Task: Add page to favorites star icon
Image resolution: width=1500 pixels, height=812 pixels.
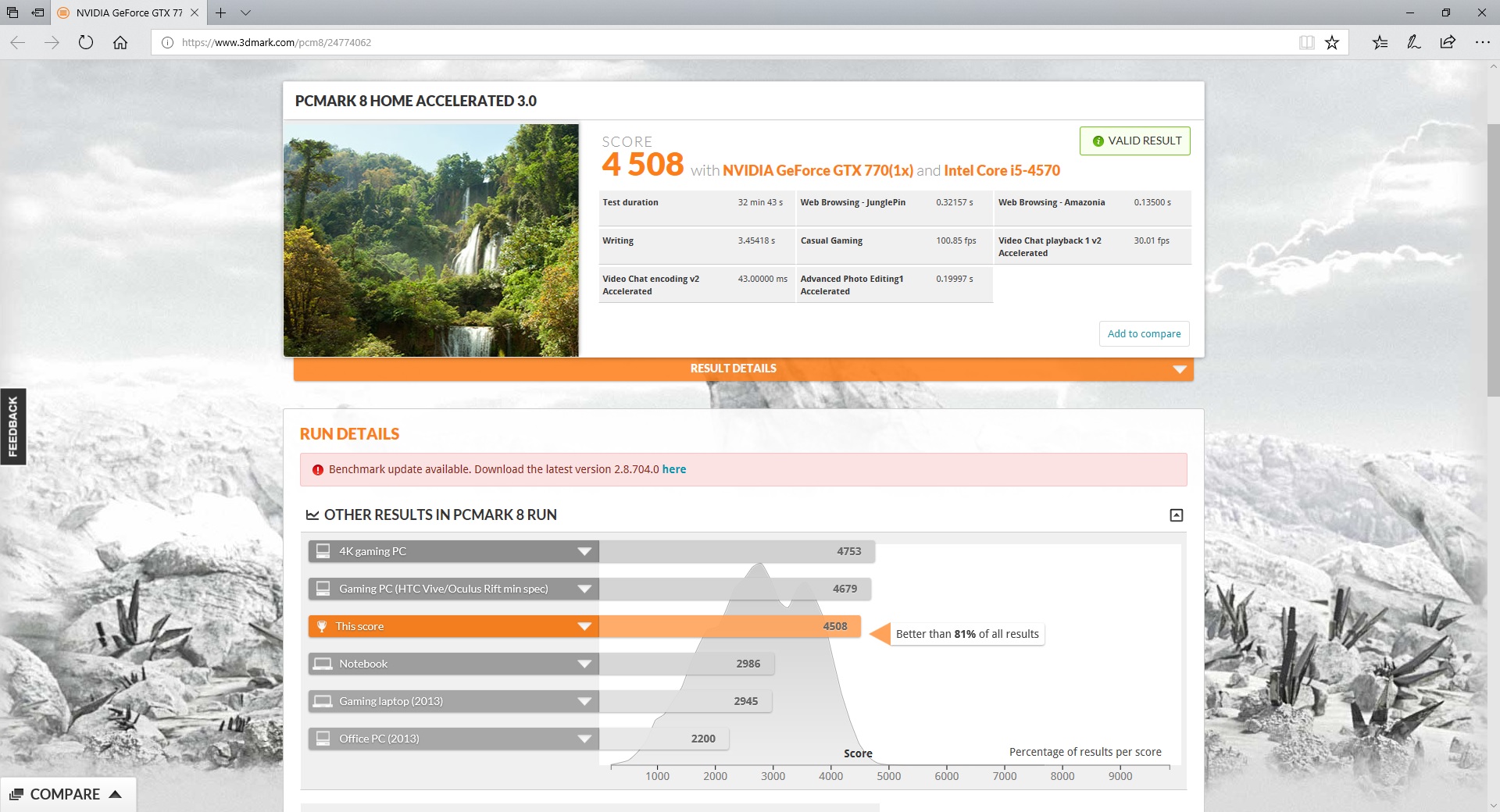Action: [1332, 43]
